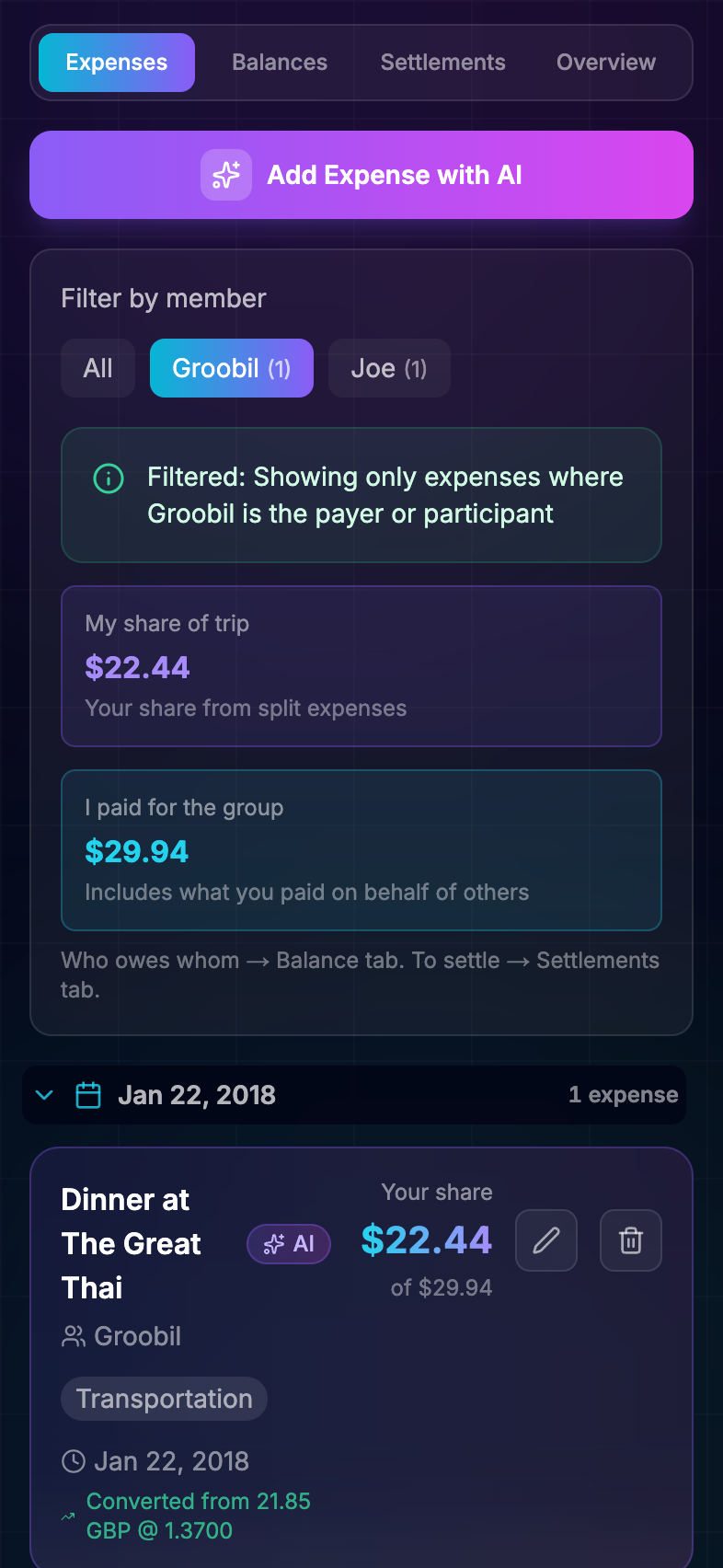Image resolution: width=723 pixels, height=1568 pixels.
Task: Toggle the Groobil member filter
Action: tap(231, 368)
